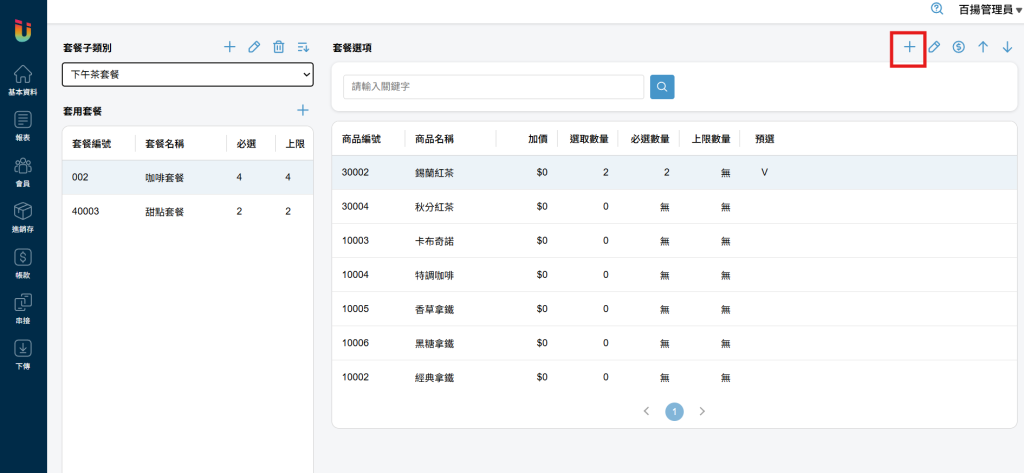Click the pencil edit icon for 套餐選項
The height and width of the screenshot is (473, 1024).
pos(934,47)
